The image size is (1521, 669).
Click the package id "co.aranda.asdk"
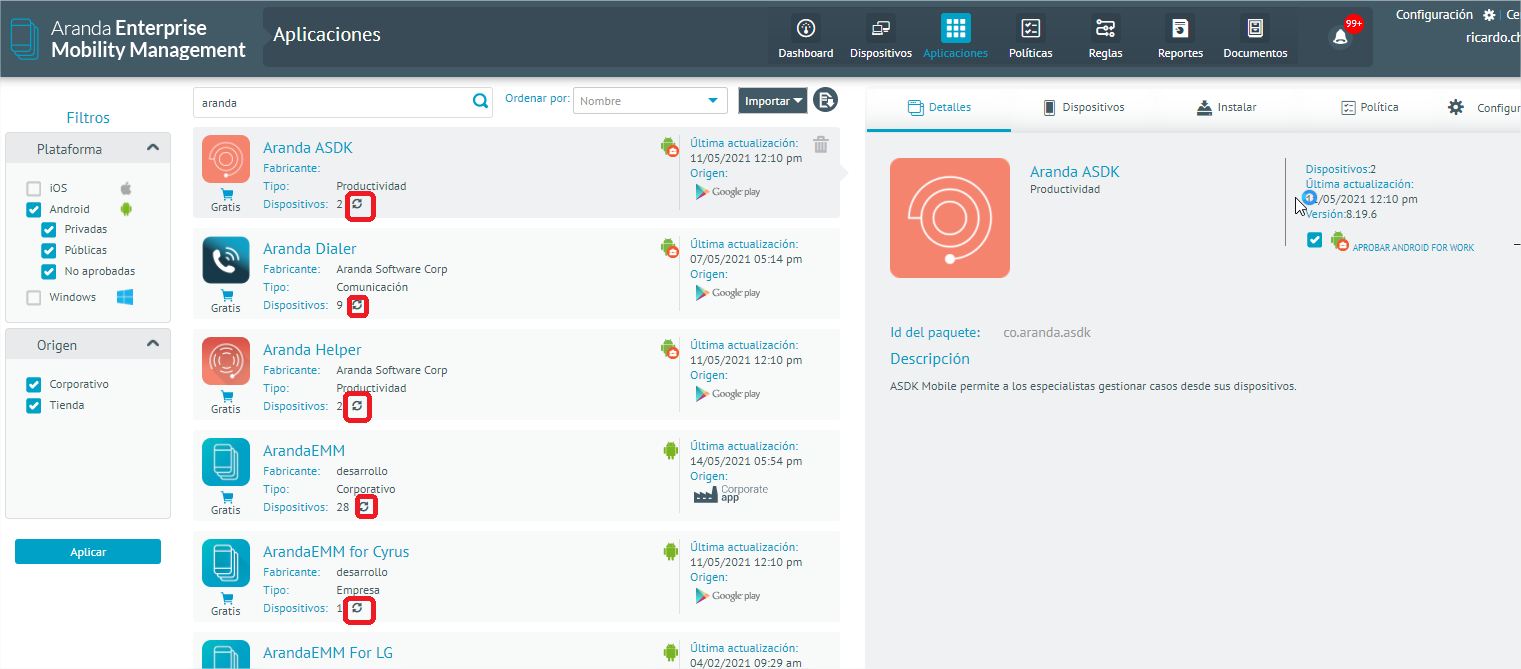click(1047, 332)
